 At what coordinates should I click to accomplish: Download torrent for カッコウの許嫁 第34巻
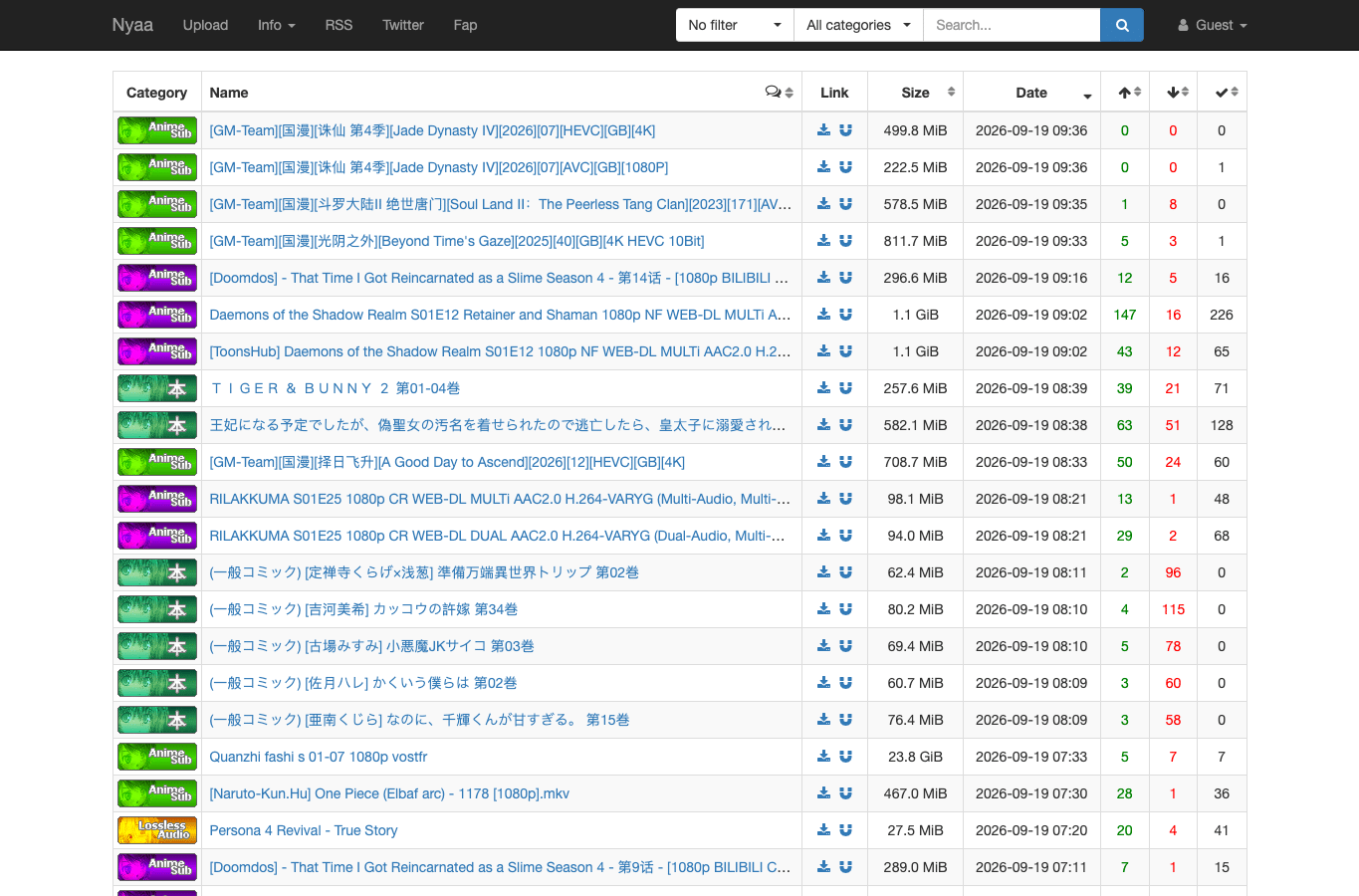(823, 608)
